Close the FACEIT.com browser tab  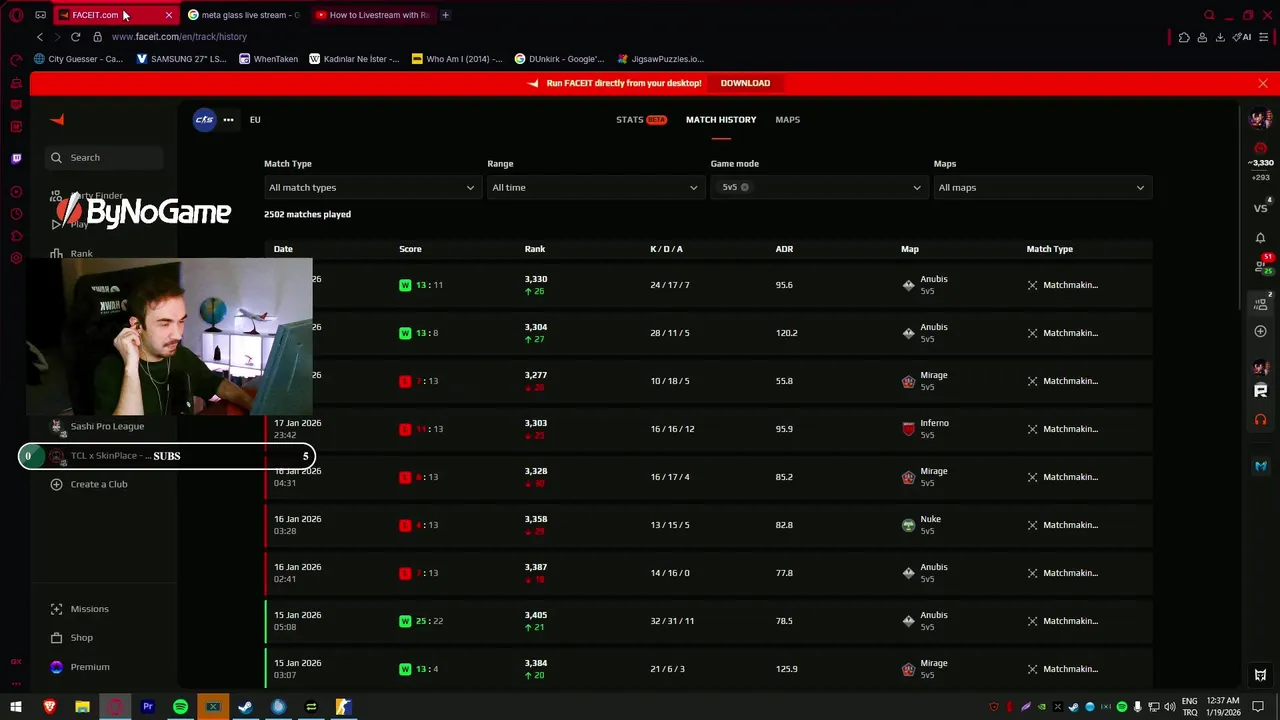point(168,15)
